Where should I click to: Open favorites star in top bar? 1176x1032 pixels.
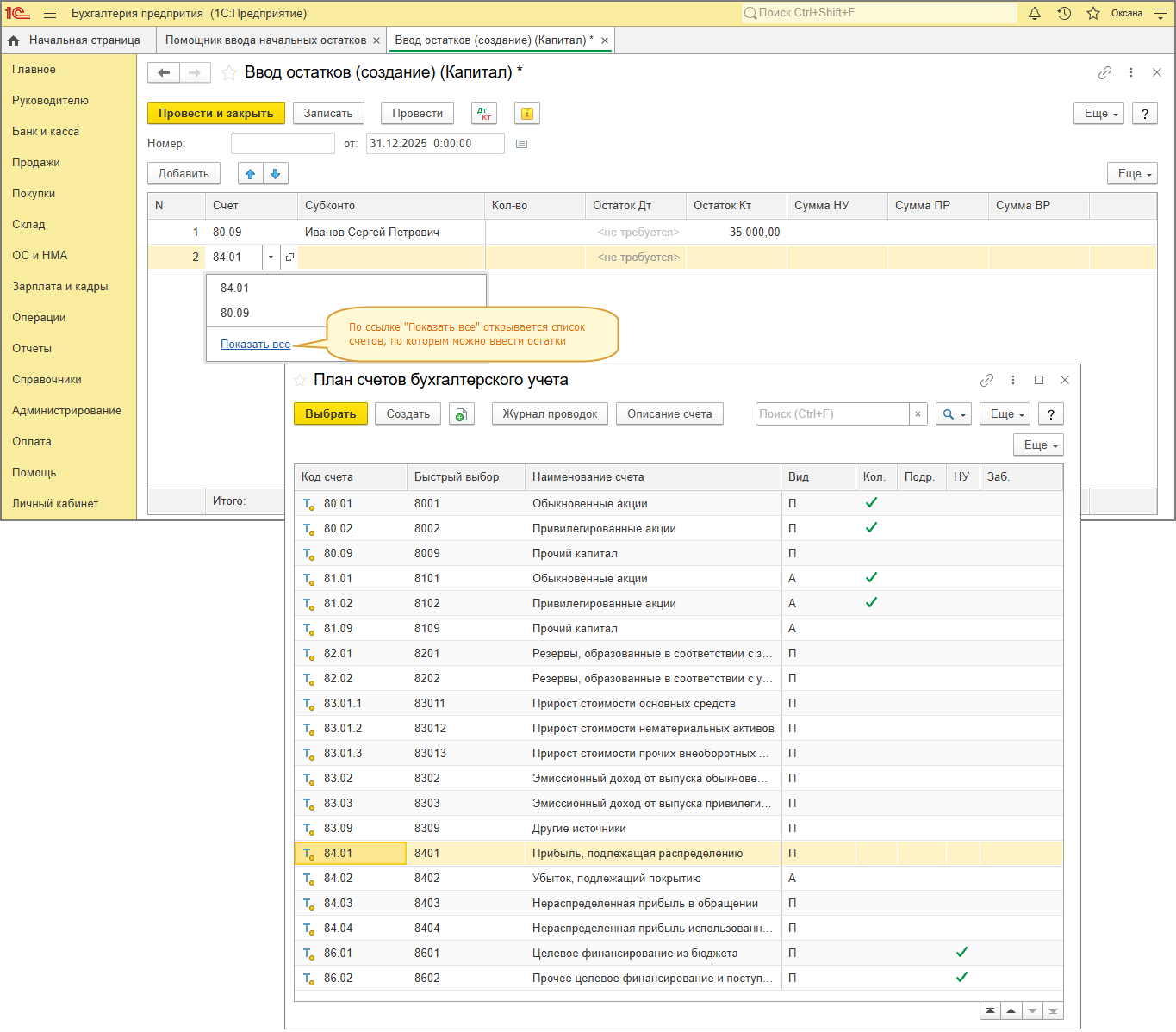coord(1092,13)
